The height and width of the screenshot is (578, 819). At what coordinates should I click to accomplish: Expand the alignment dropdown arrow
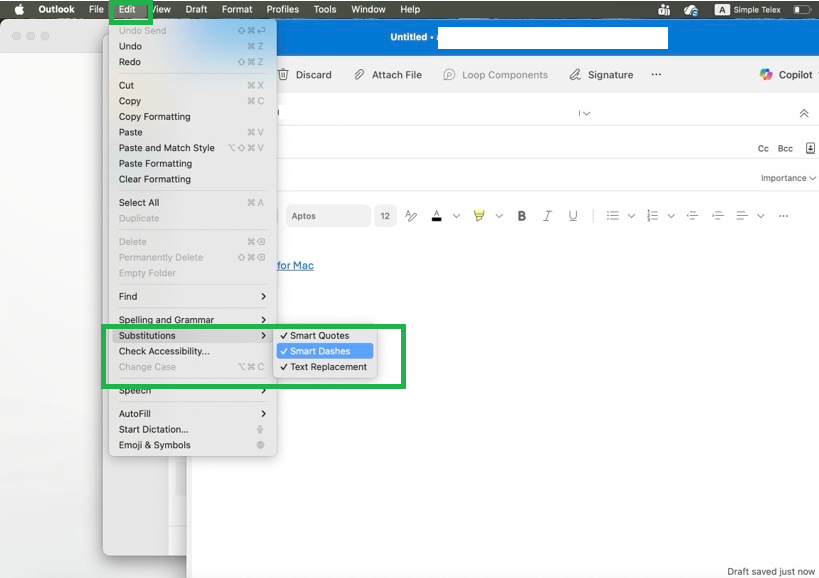tap(761, 216)
